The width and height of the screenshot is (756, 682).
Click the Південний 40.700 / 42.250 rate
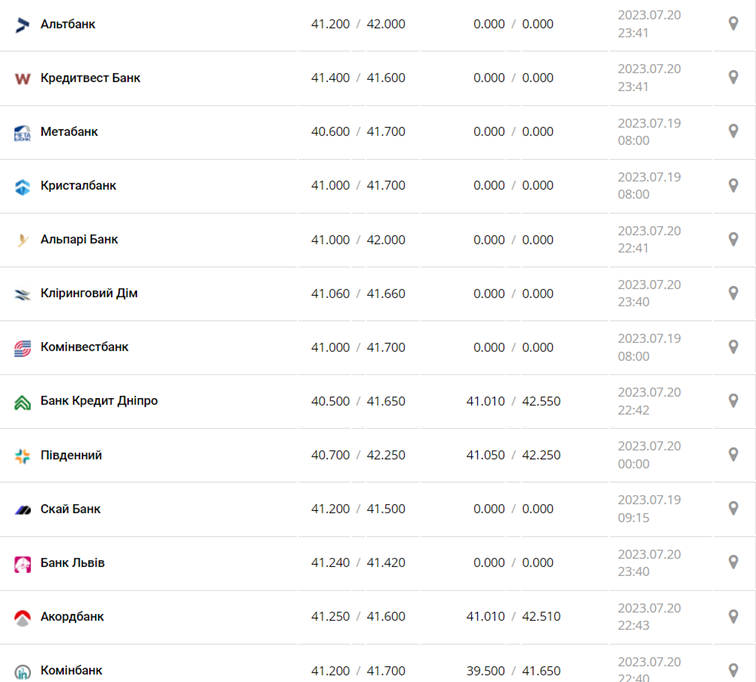pyautogui.click(x=358, y=455)
